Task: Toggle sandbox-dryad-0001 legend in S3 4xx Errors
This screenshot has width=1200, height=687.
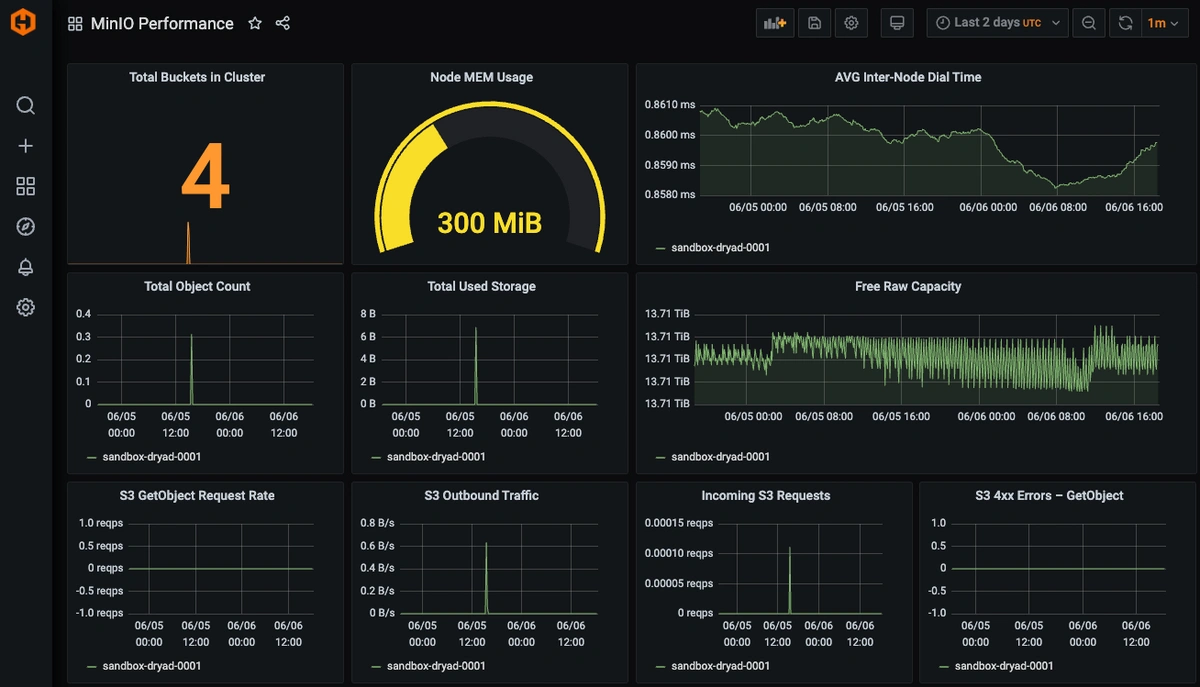Action: (x=1004, y=665)
